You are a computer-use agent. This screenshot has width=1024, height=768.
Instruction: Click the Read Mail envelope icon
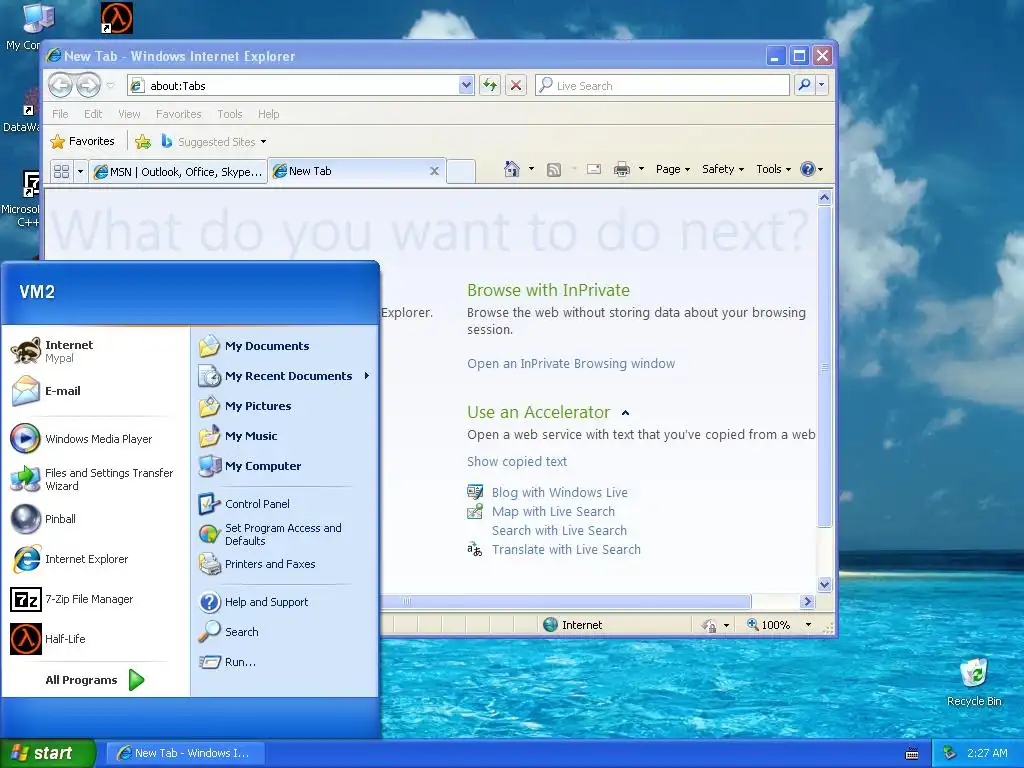point(594,169)
